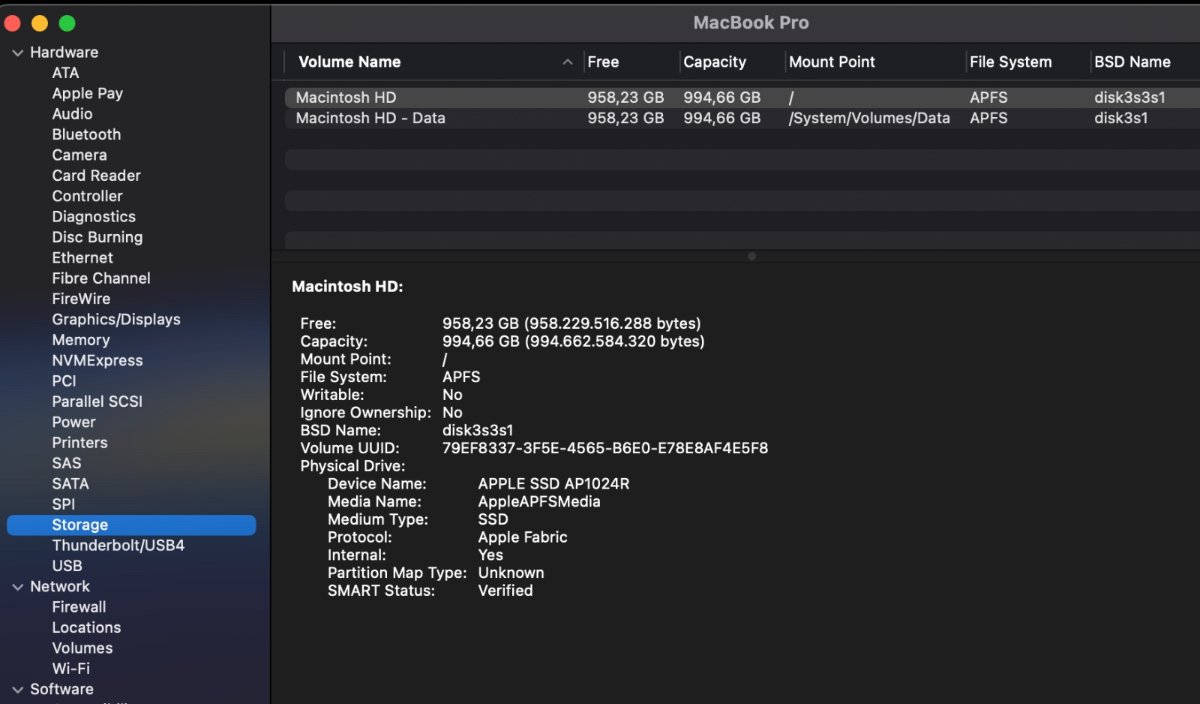Show Bluetooth hardware information
Image resolution: width=1200 pixels, height=704 pixels.
click(86, 134)
